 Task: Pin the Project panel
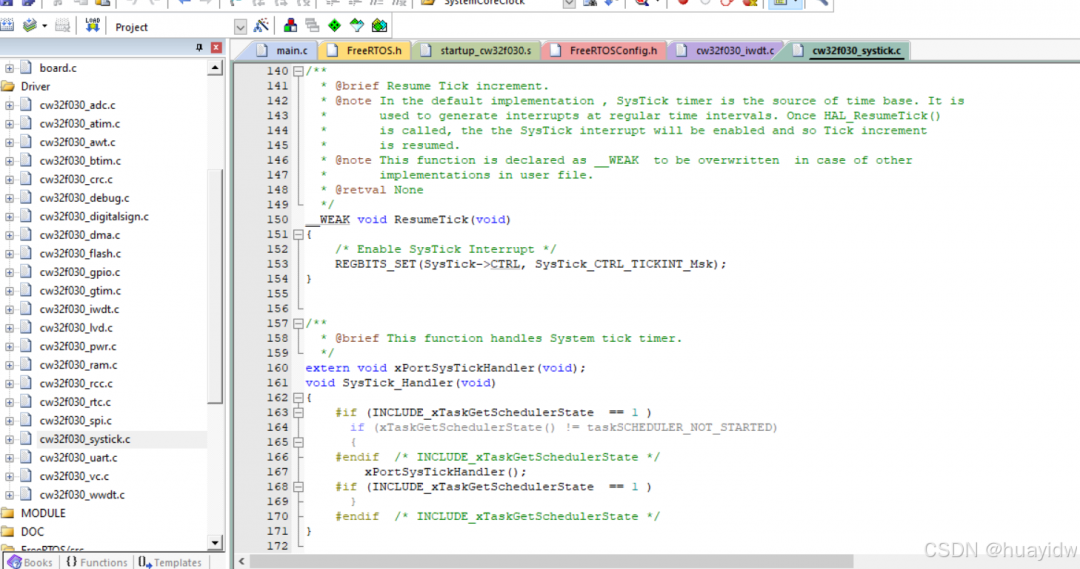click(199, 48)
